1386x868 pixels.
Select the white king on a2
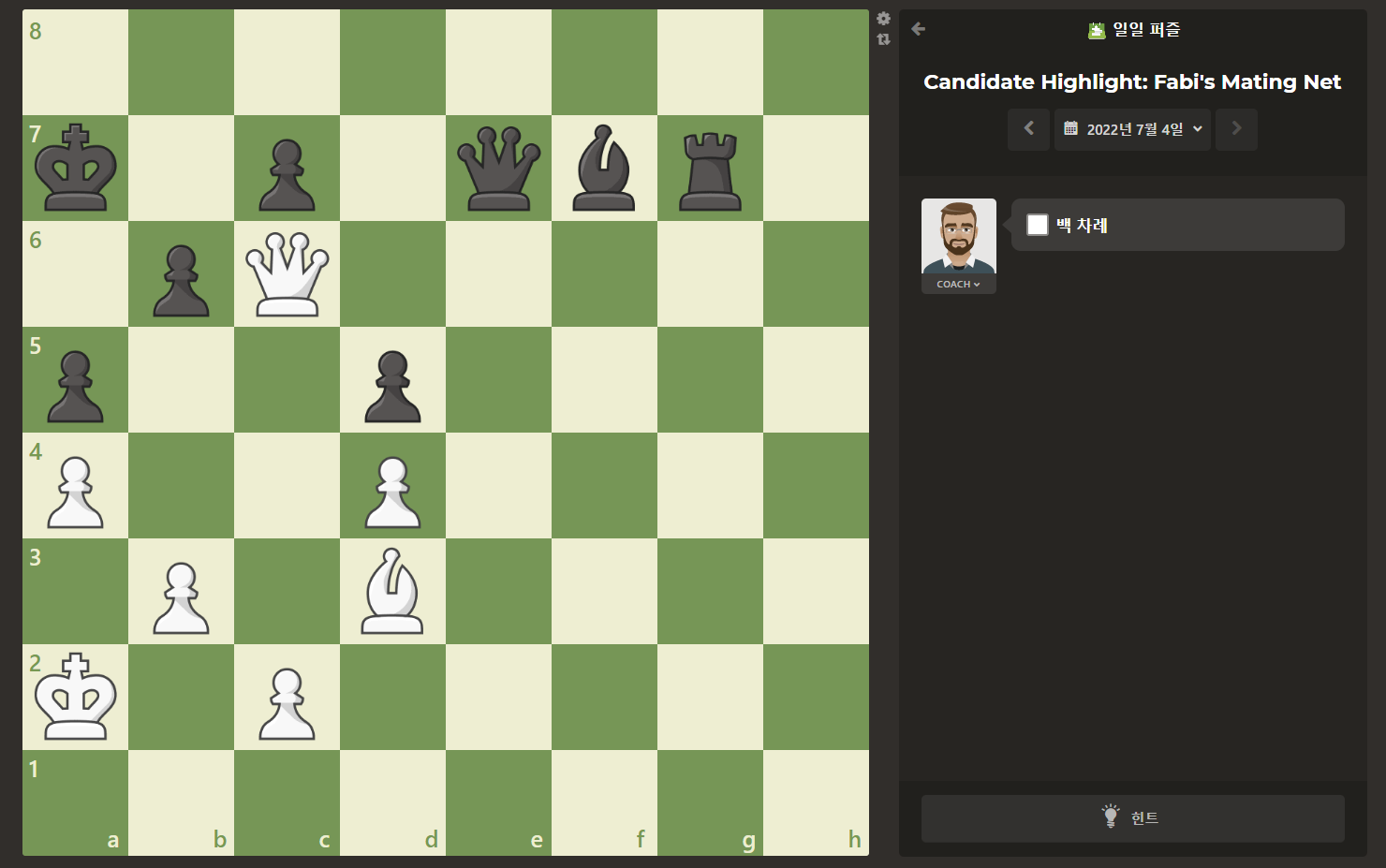[x=76, y=698]
